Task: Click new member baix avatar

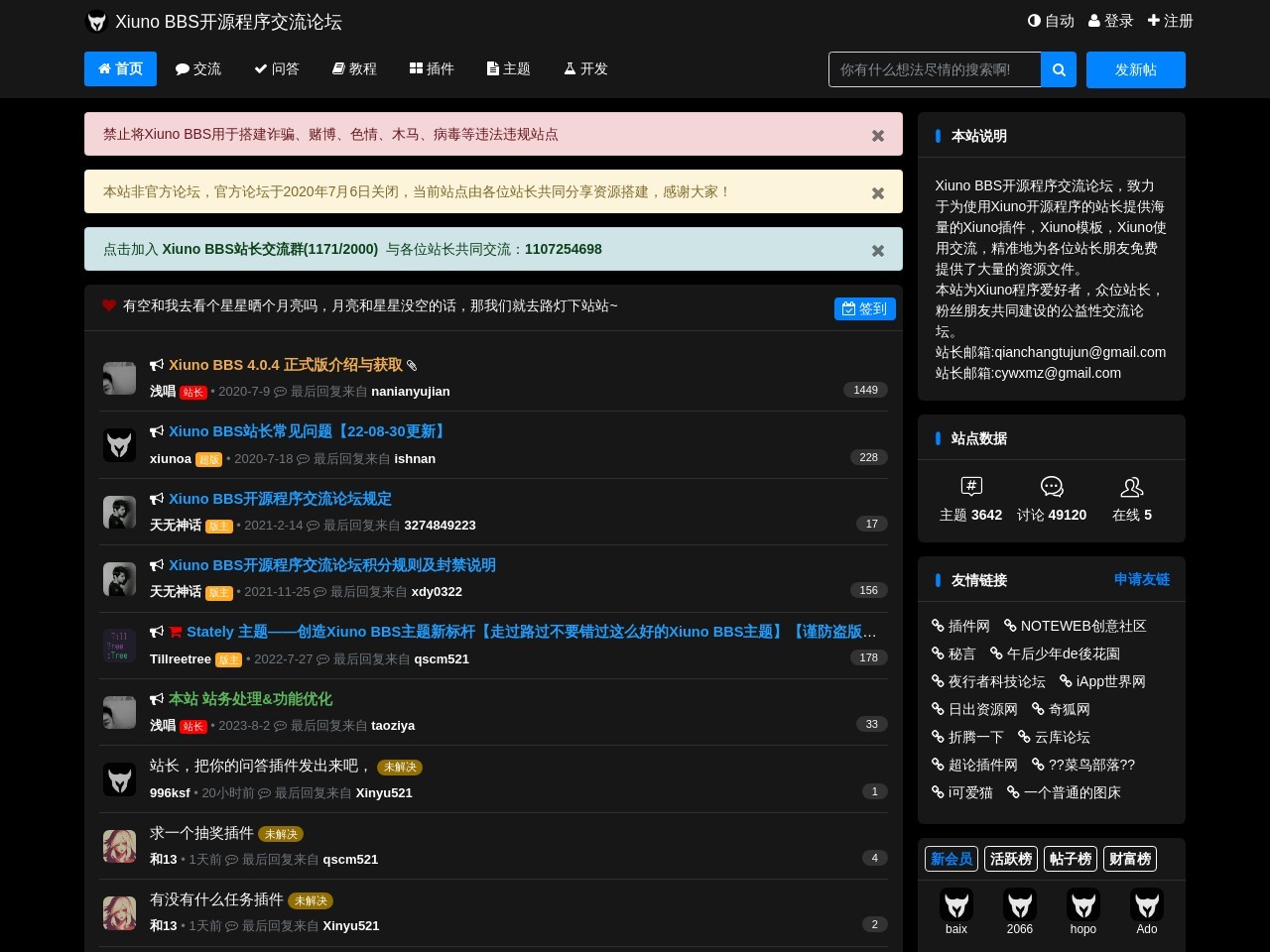Action: [x=956, y=904]
